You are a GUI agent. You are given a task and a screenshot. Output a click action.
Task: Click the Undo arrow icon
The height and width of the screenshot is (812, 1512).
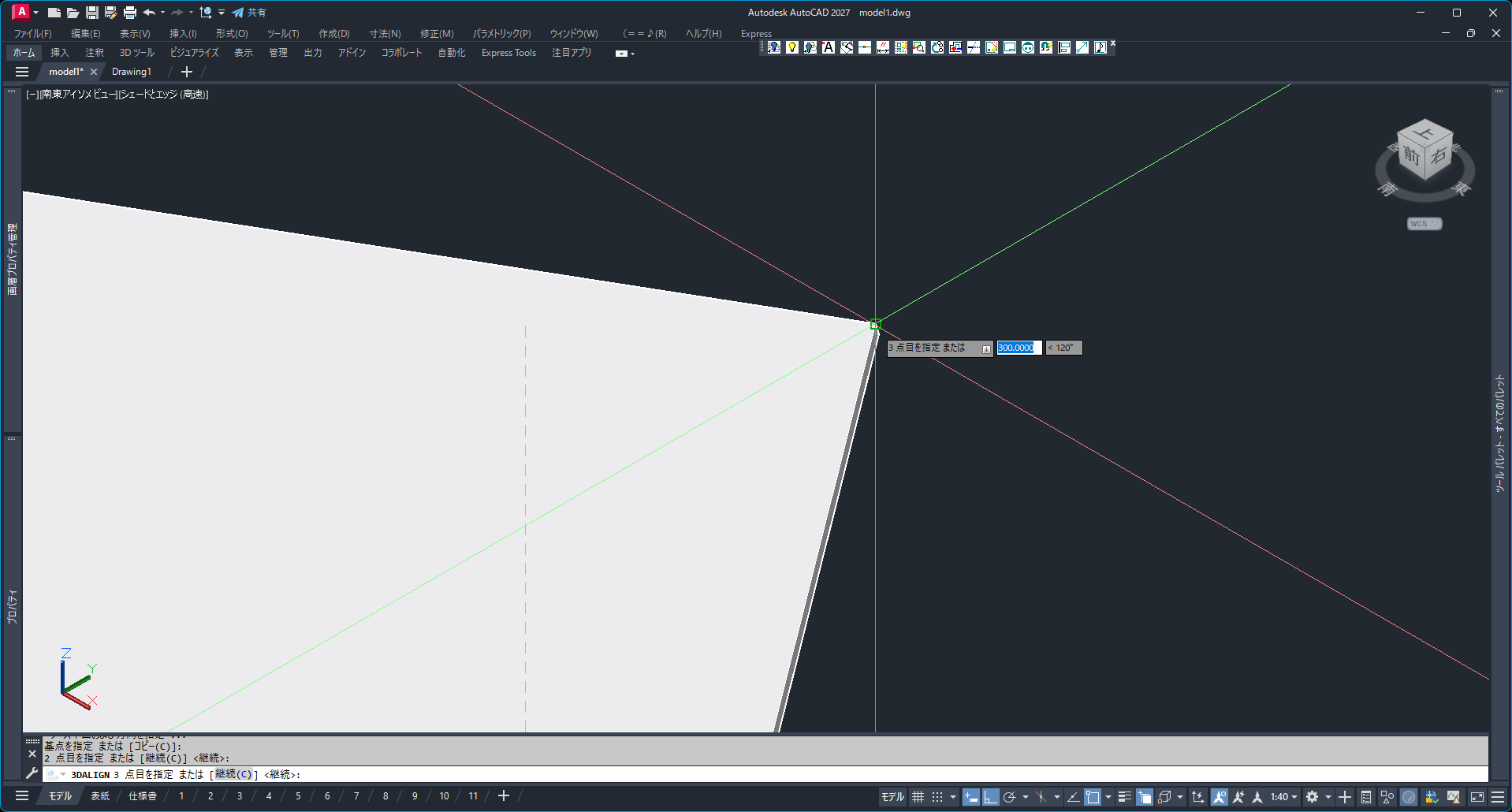click(x=149, y=13)
